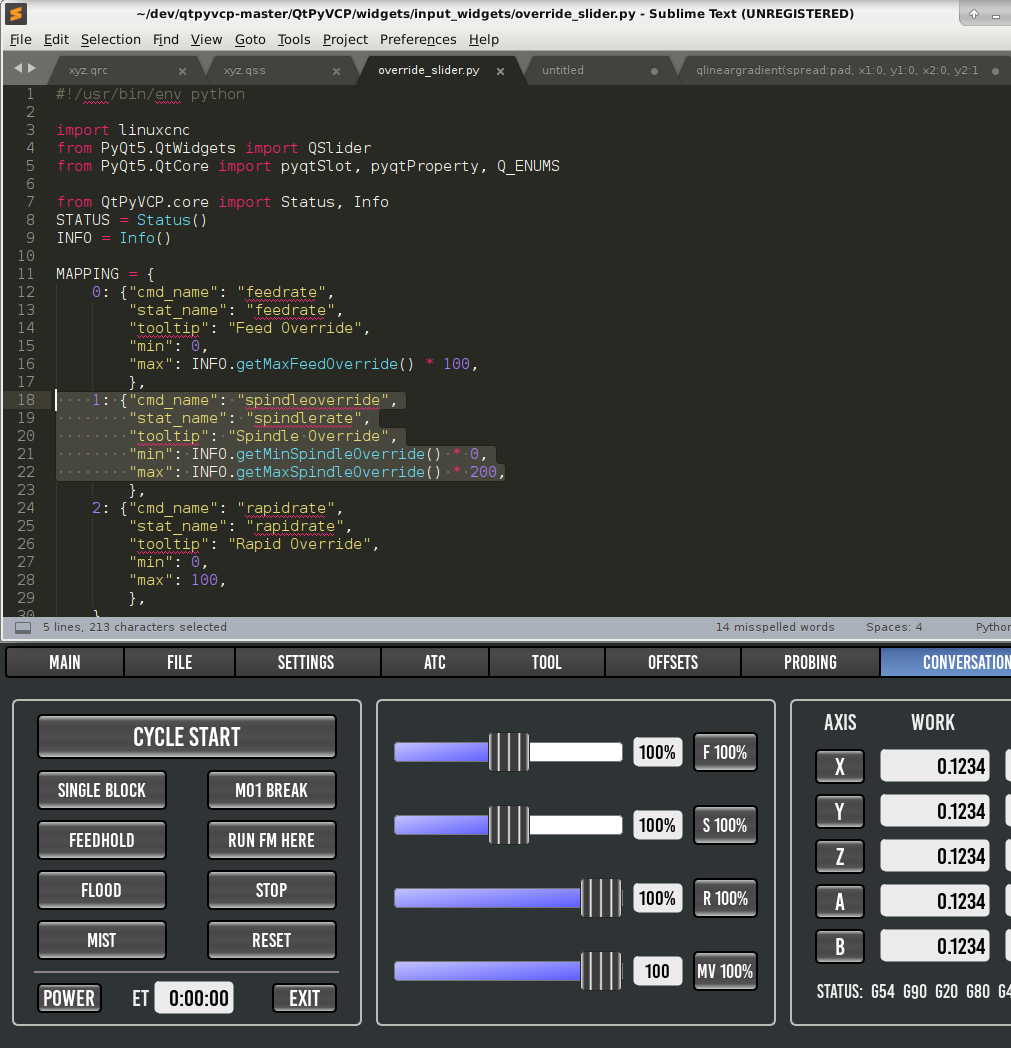This screenshot has height=1048, width=1011.
Task: Open the Goto menu
Action: pyautogui.click(x=251, y=39)
